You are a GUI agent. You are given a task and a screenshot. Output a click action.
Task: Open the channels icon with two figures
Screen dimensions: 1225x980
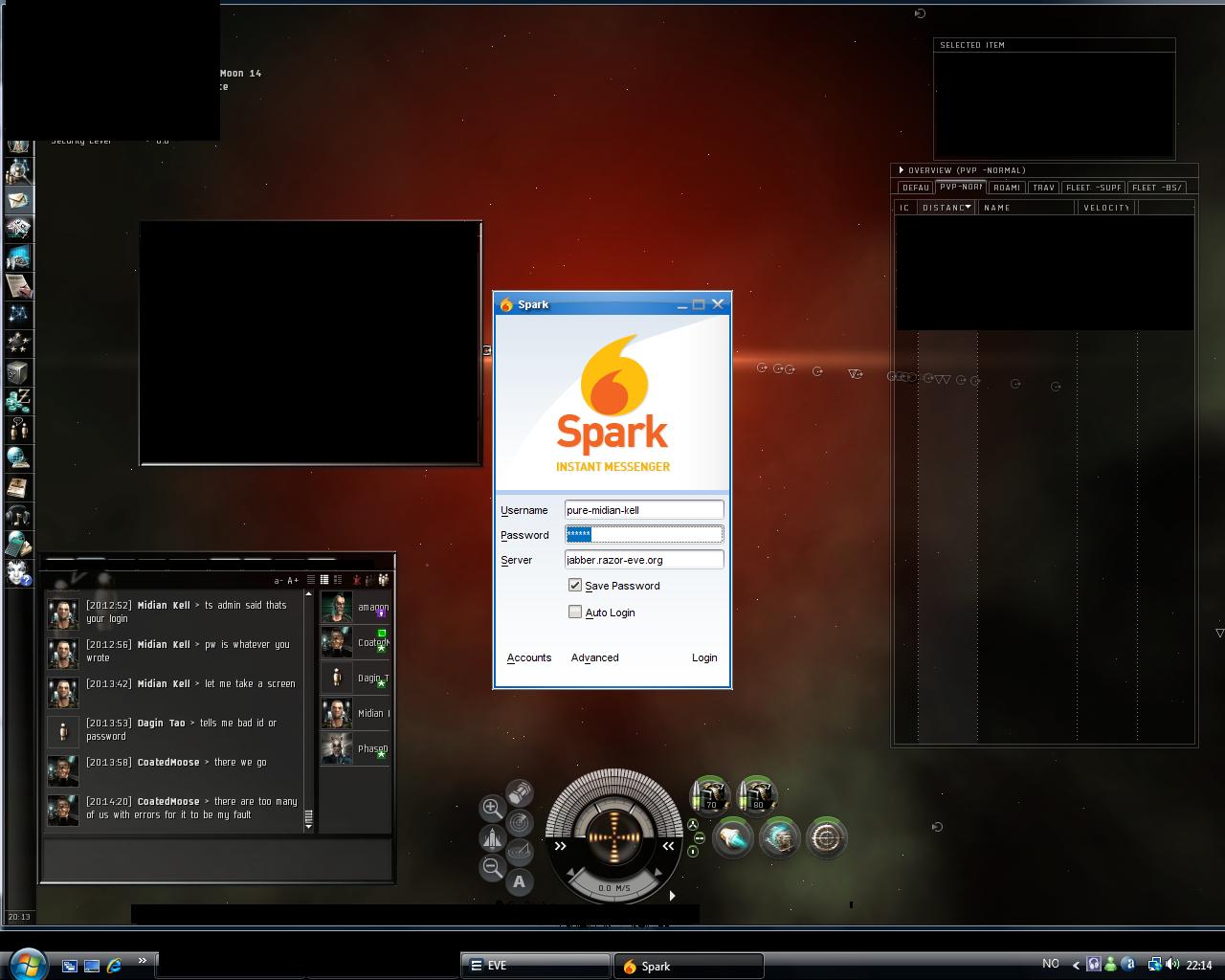(18, 430)
